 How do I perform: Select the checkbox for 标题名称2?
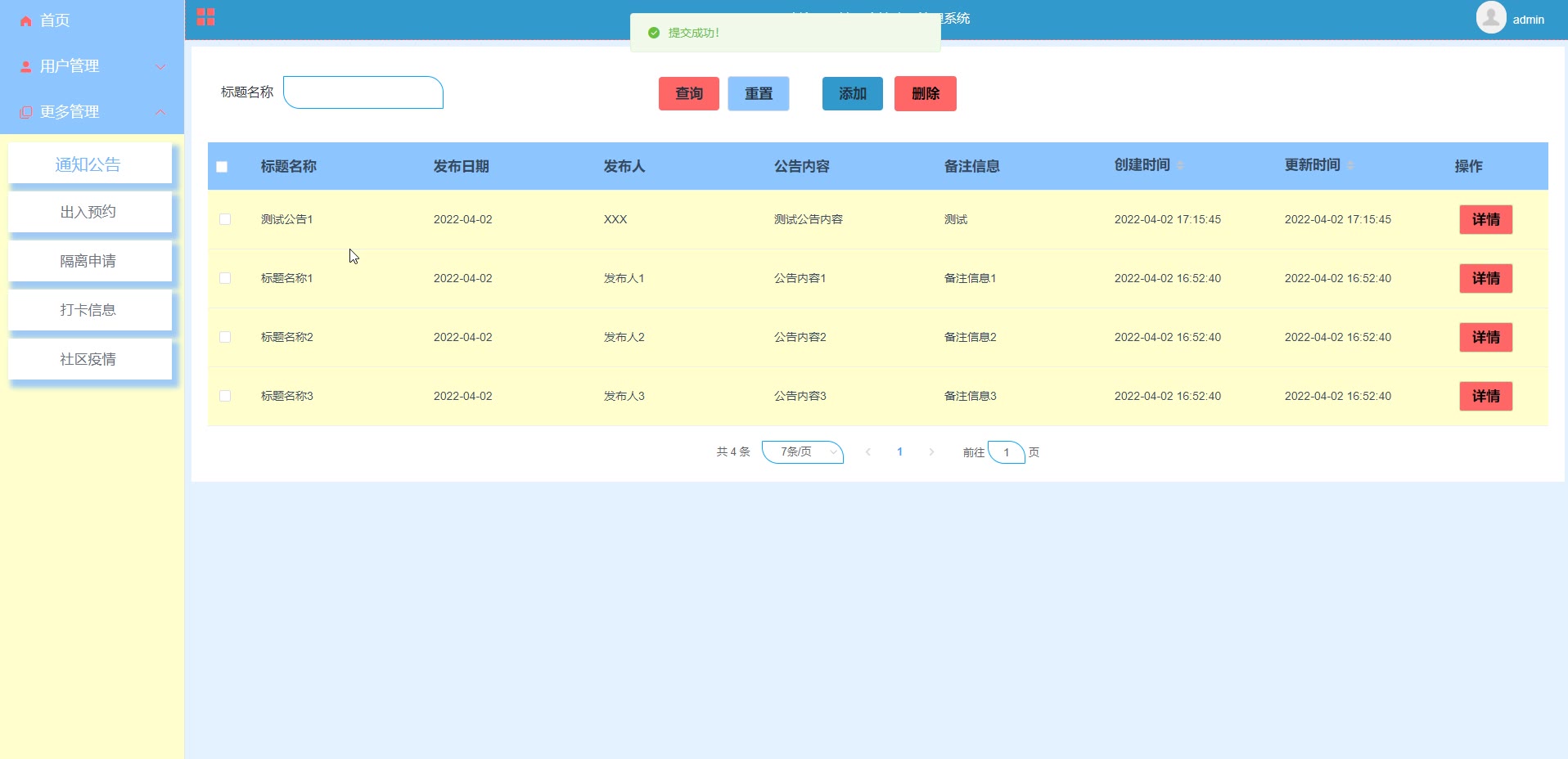pos(225,337)
